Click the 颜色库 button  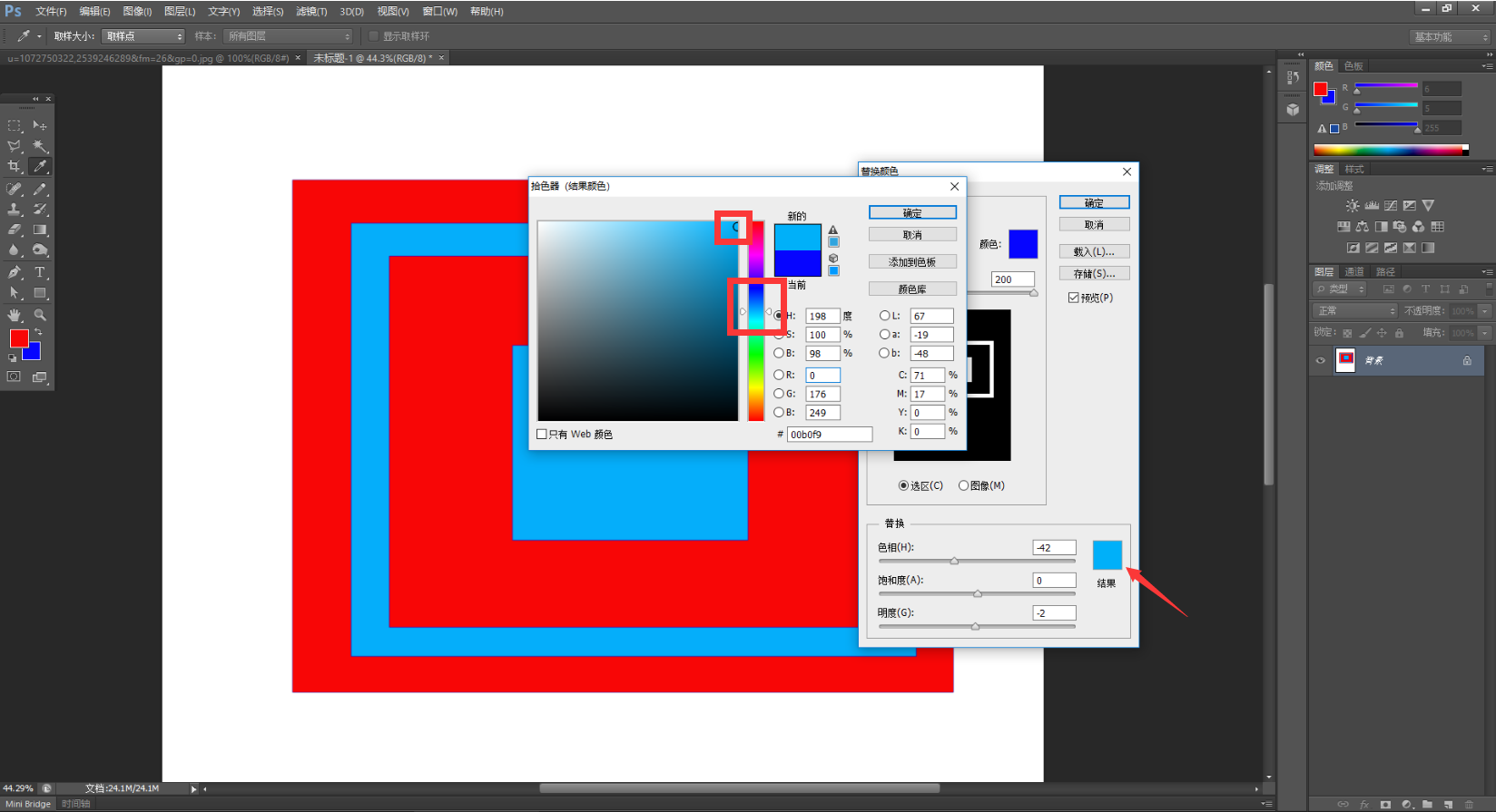(912, 289)
